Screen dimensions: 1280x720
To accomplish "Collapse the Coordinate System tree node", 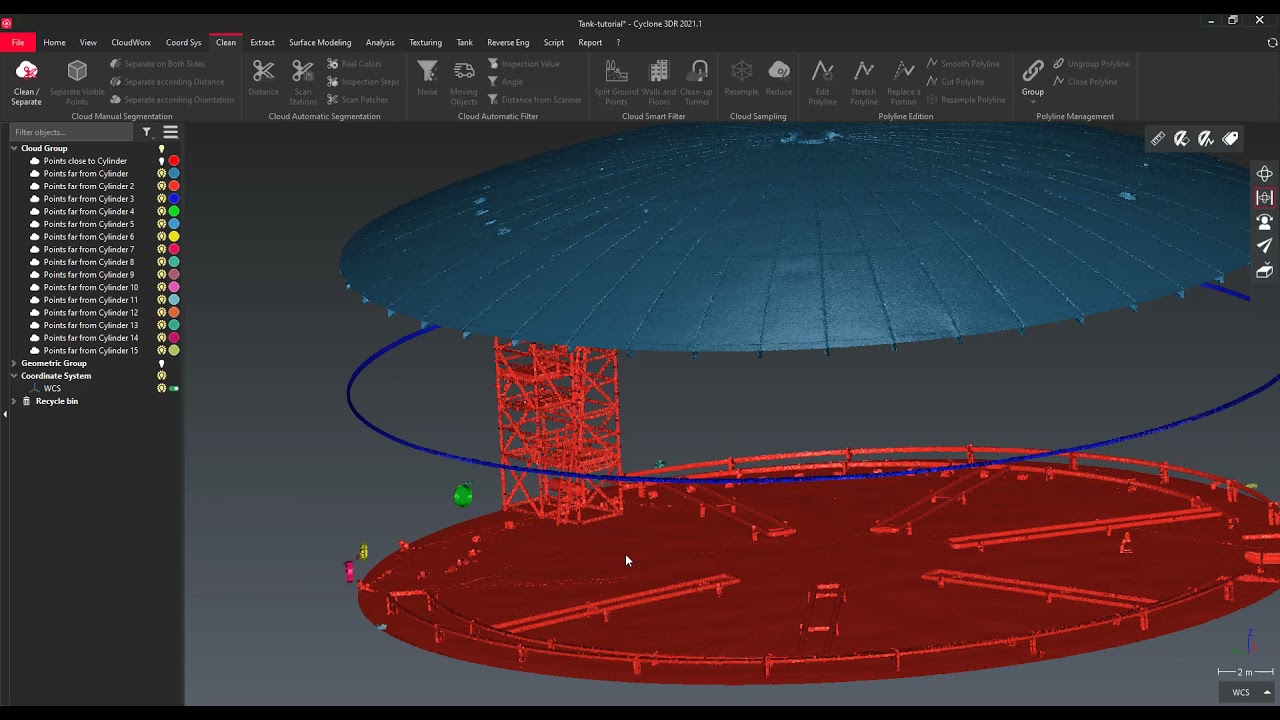I will [x=14, y=376].
